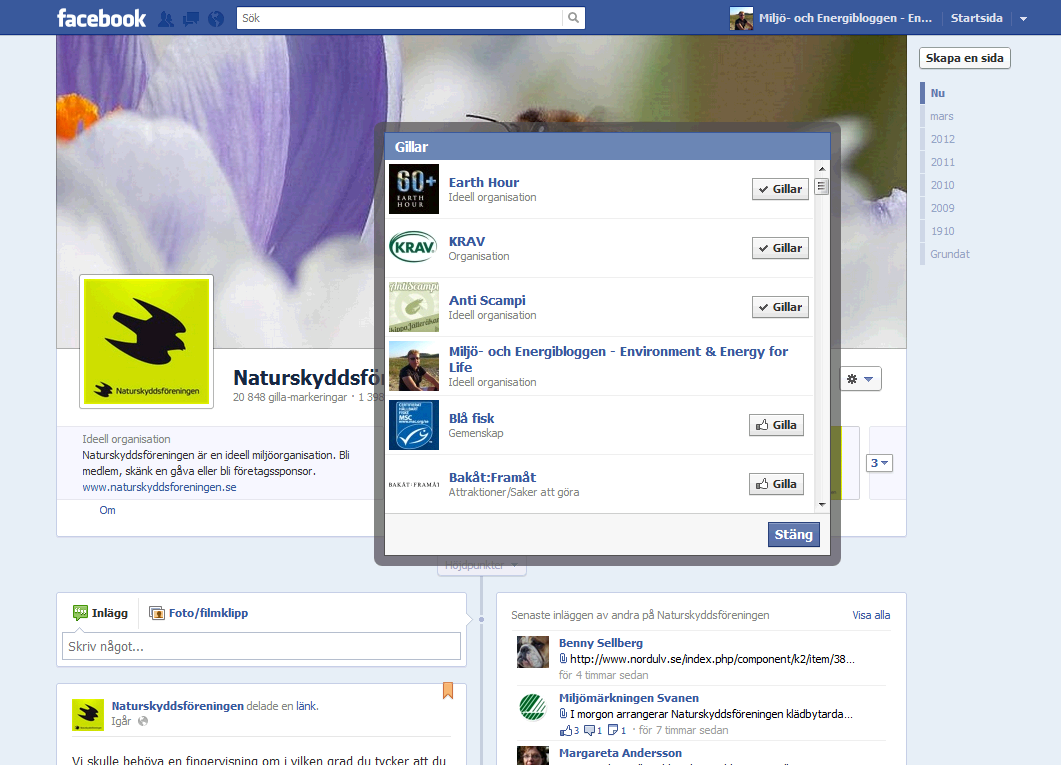Viewport: 1061px width, 767px height.
Task: Open Miljö- och Energibloggen photo in Gillar list
Action: pos(414,366)
